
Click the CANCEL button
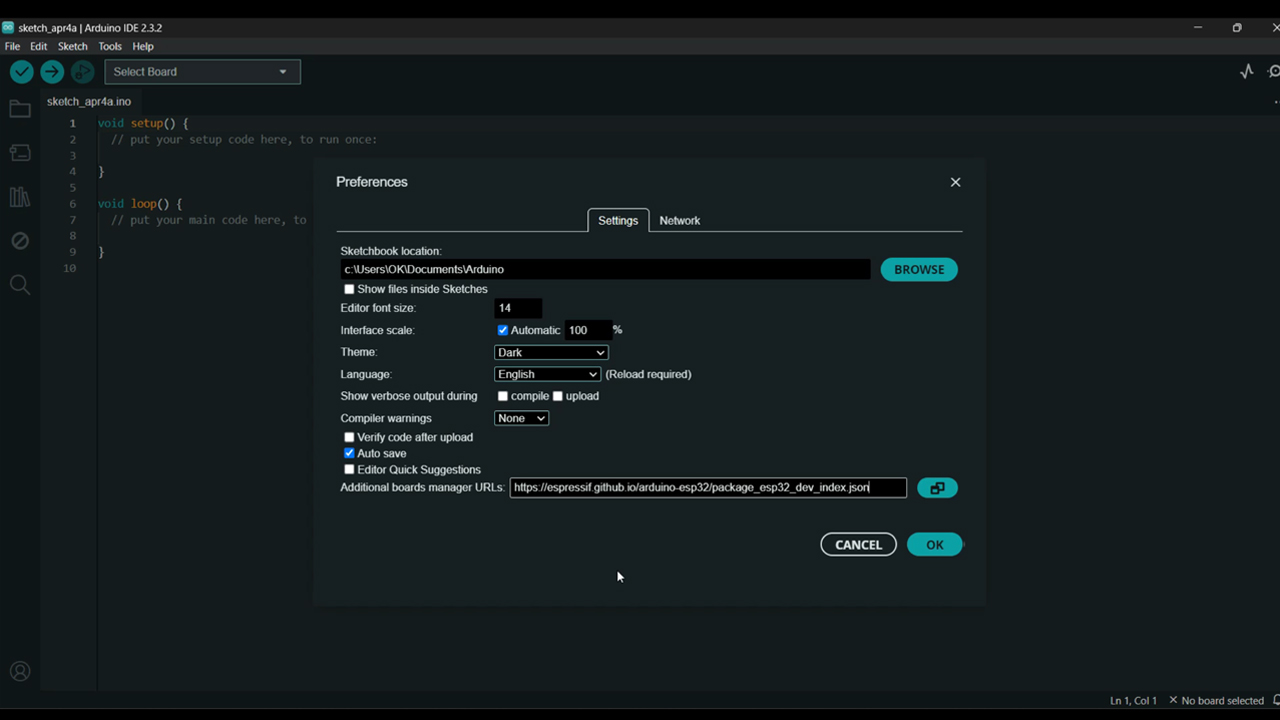click(858, 545)
